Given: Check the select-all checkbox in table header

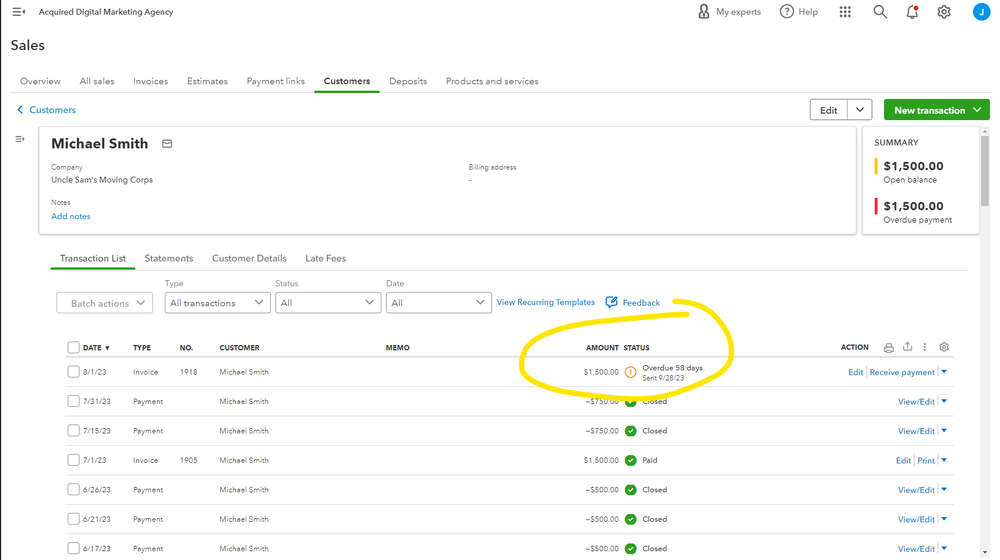Looking at the screenshot, I should (x=73, y=348).
